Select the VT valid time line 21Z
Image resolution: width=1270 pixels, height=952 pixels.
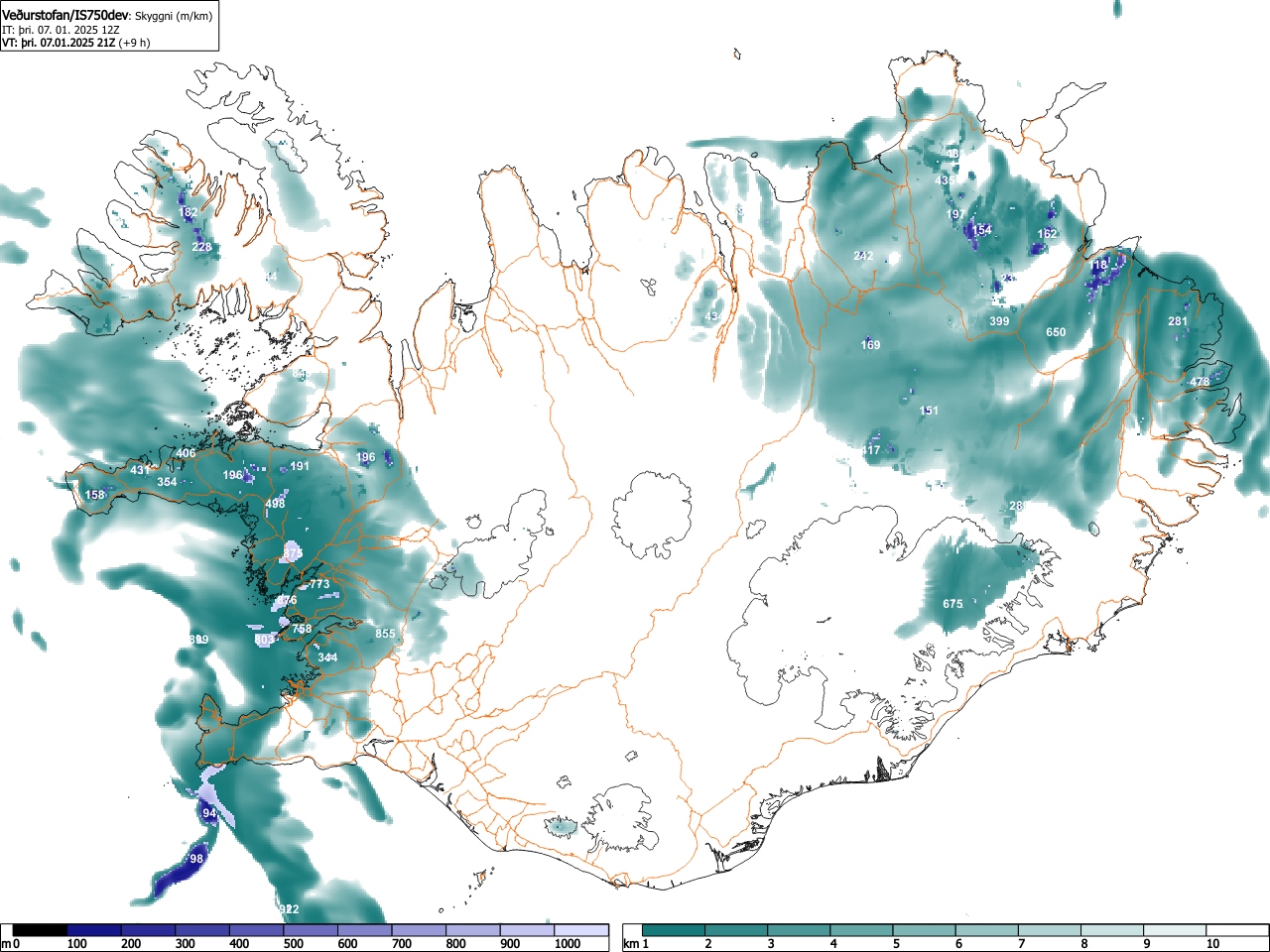tap(76, 43)
